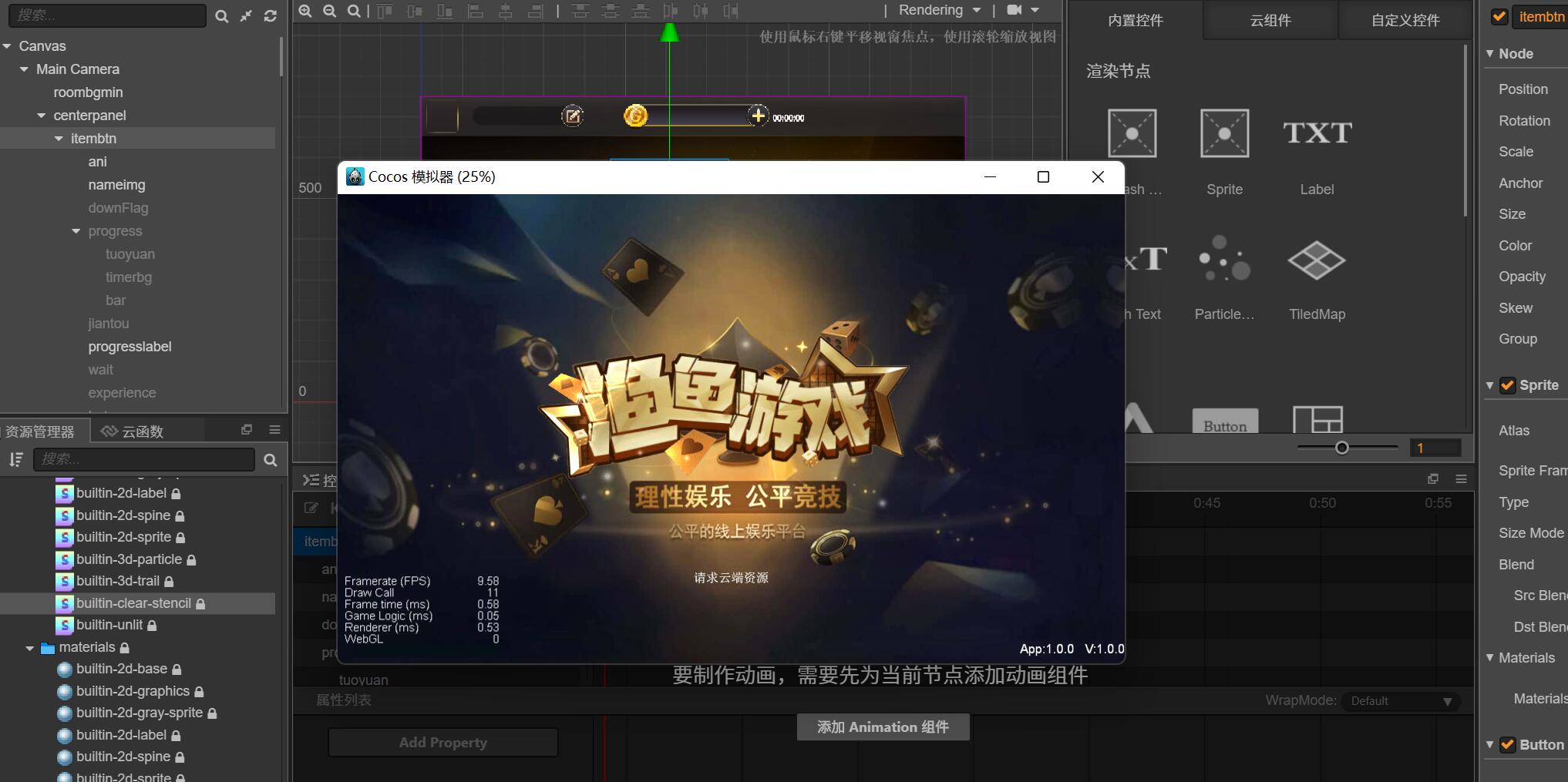
Task: Select builtin-3d-trail effect asset
Action: point(117,581)
